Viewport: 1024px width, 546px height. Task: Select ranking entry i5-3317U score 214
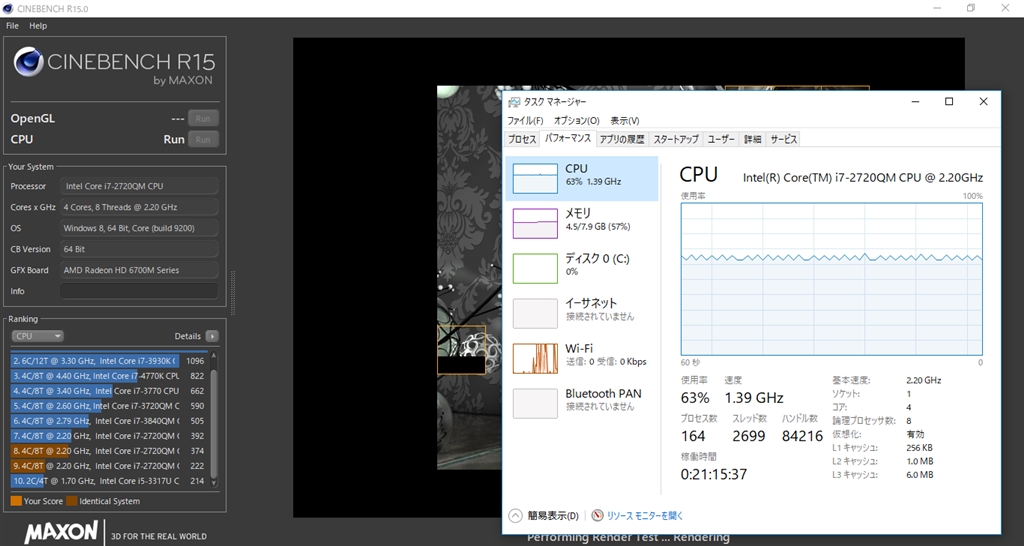[x=108, y=481]
